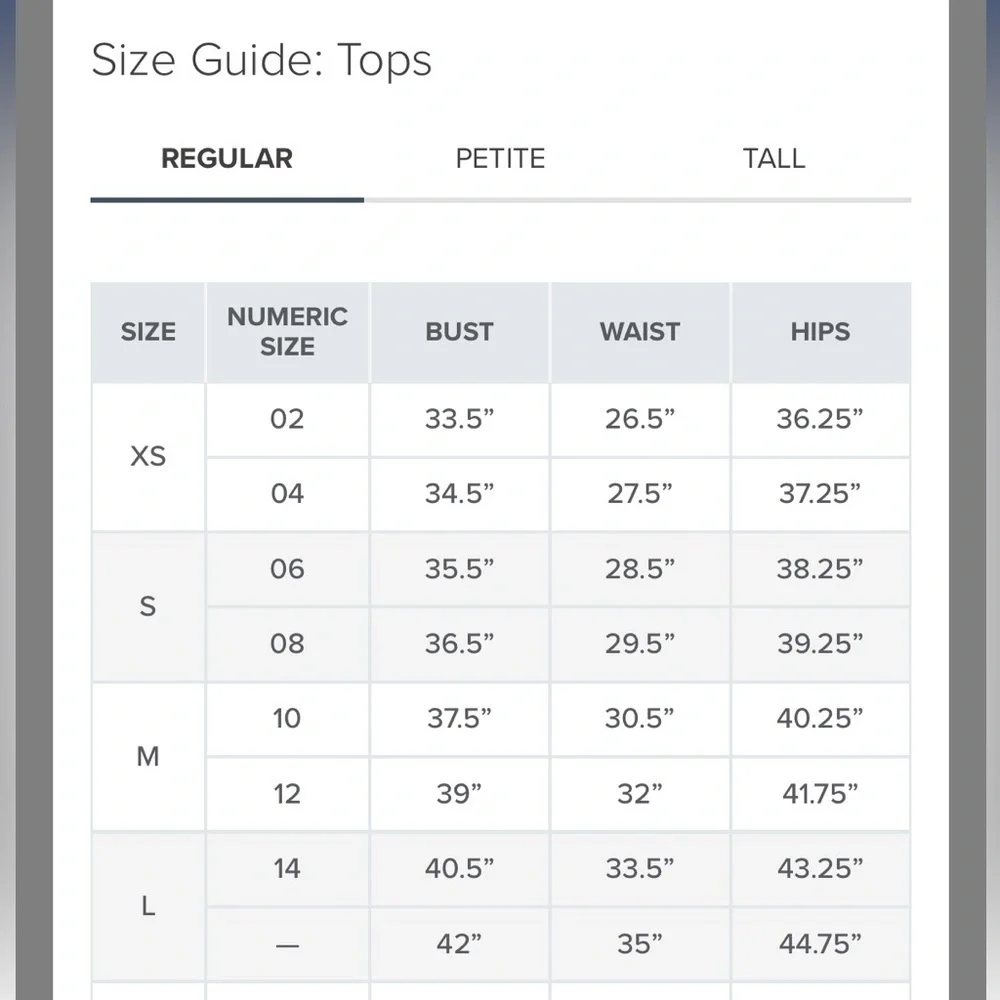Viewport: 1000px width, 1000px height.
Task: Click the 37.5" bust measurement
Action: [x=460, y=719]
